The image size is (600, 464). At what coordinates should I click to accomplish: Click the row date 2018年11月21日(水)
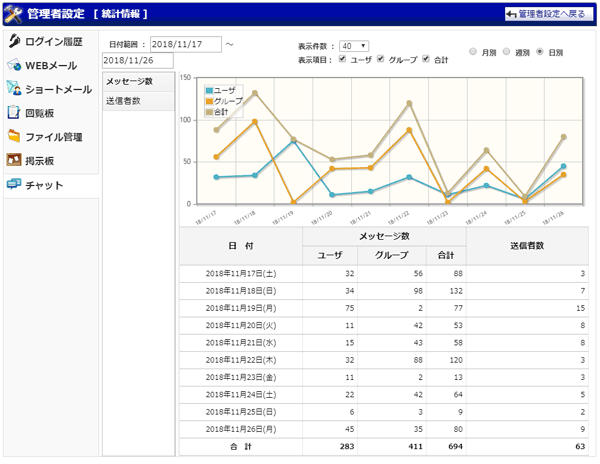(x=241, y=343)
